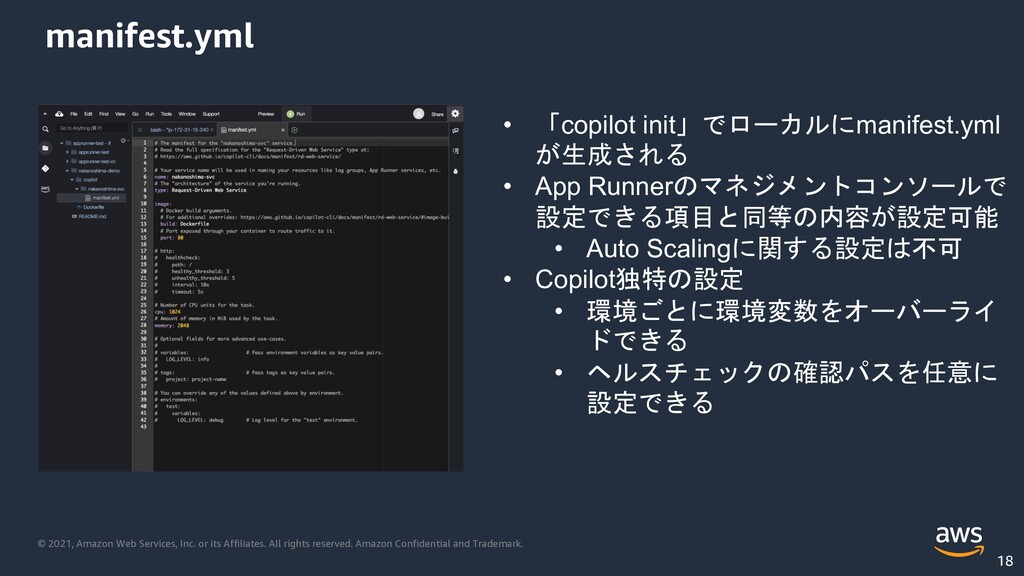The height and width of the screenshot is (576, 1024).
Task: Open Cloud9 preferences gear icon
Action: (455, 114)
